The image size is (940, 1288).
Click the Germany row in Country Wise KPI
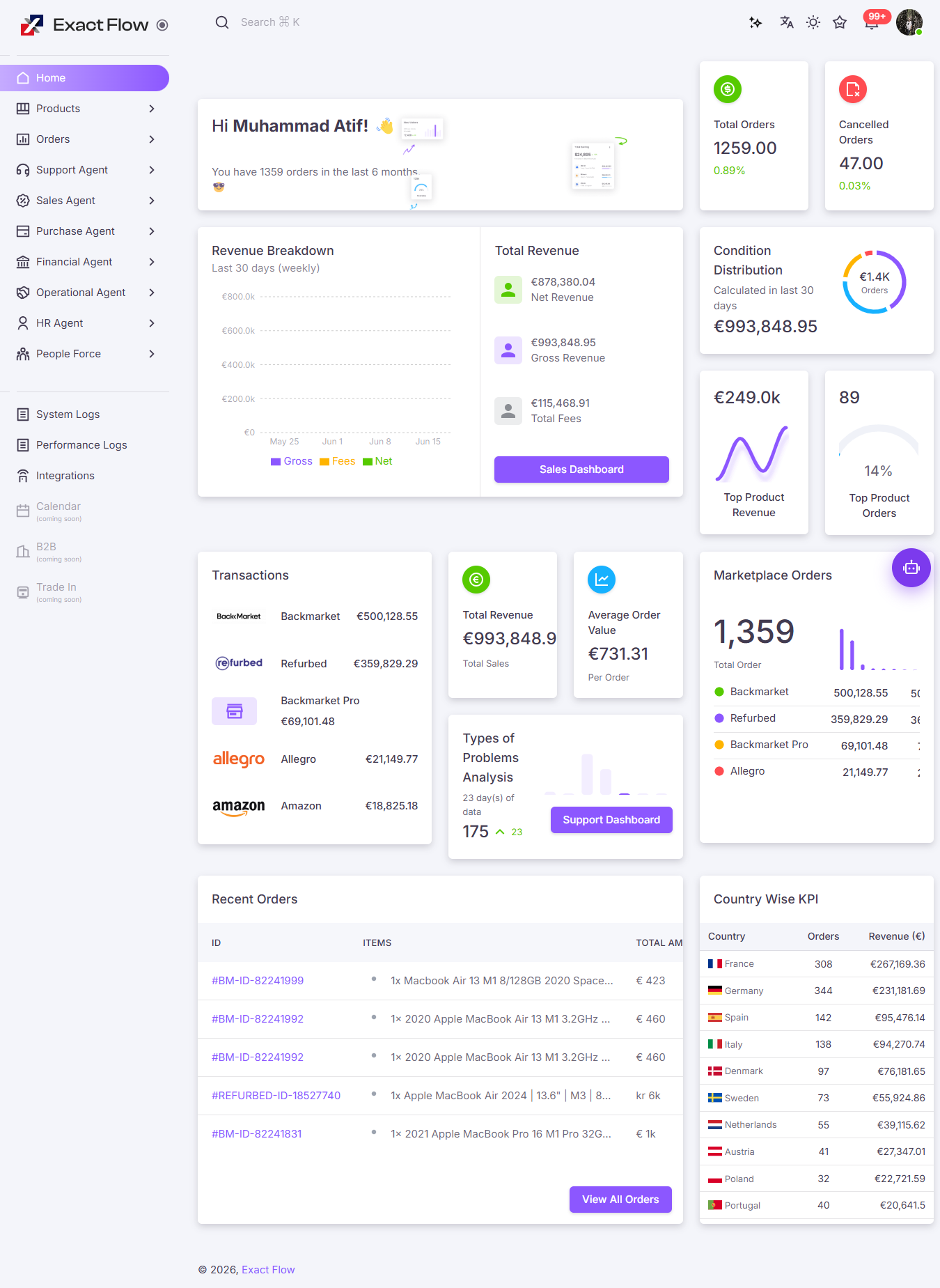[x=817, y=991]
